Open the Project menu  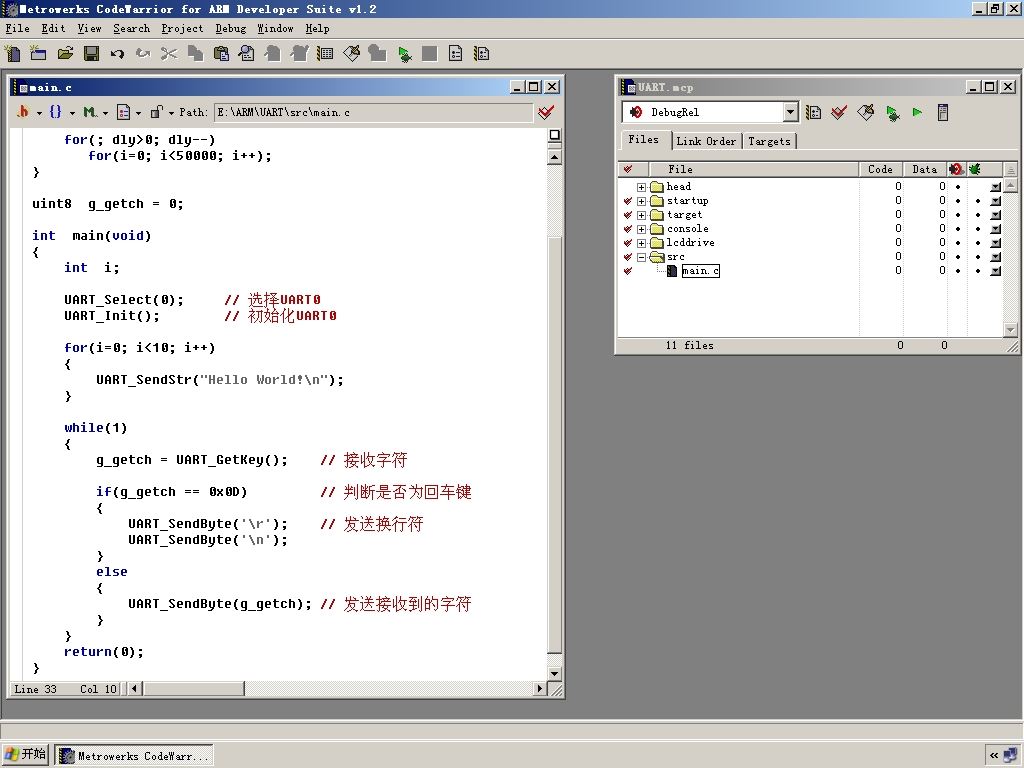click(x=182, y=29)
